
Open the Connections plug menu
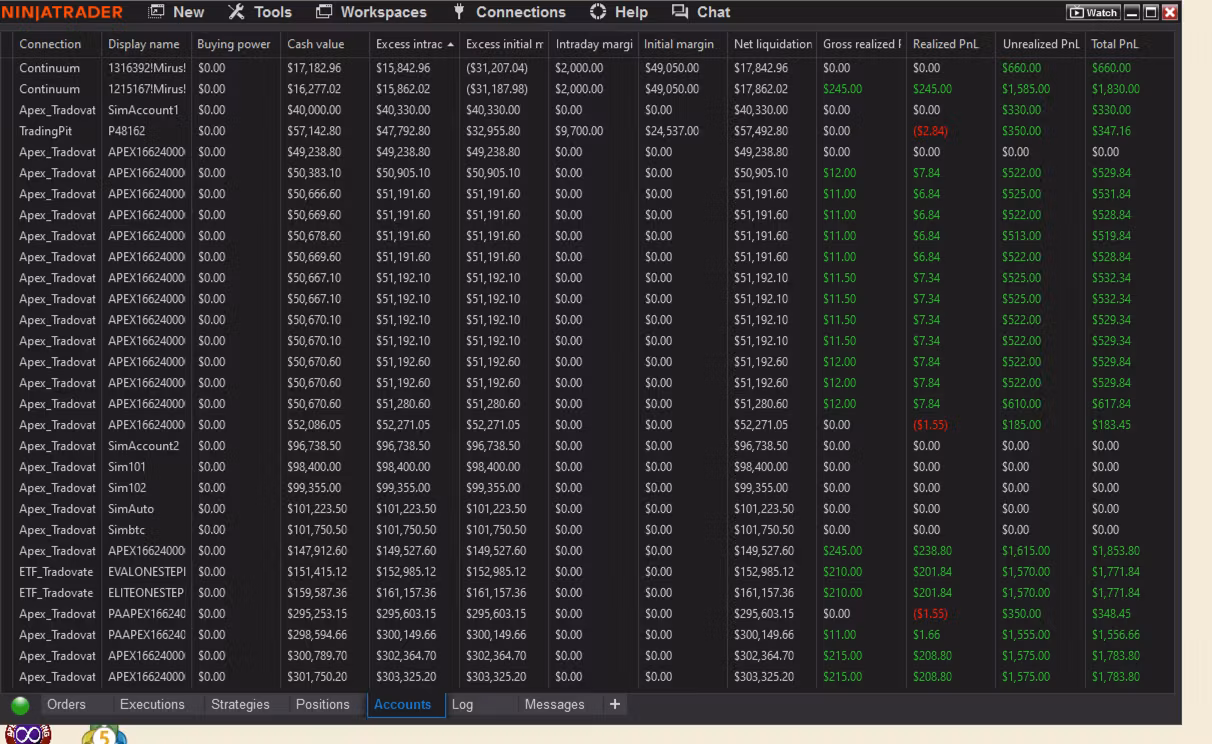[509, 13]
